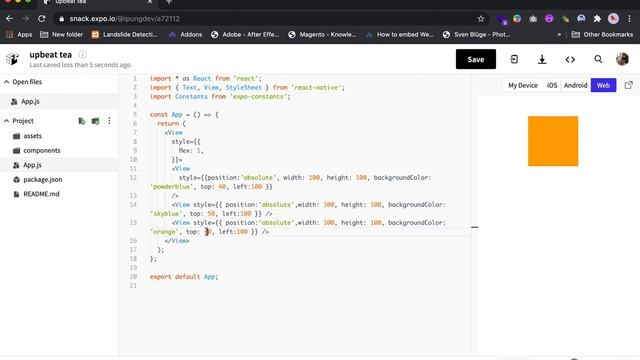The height and width of the screenshot is (360, 640).
Task: Click the camera extension icon in toolbar
Action: (x=533, y=19)
